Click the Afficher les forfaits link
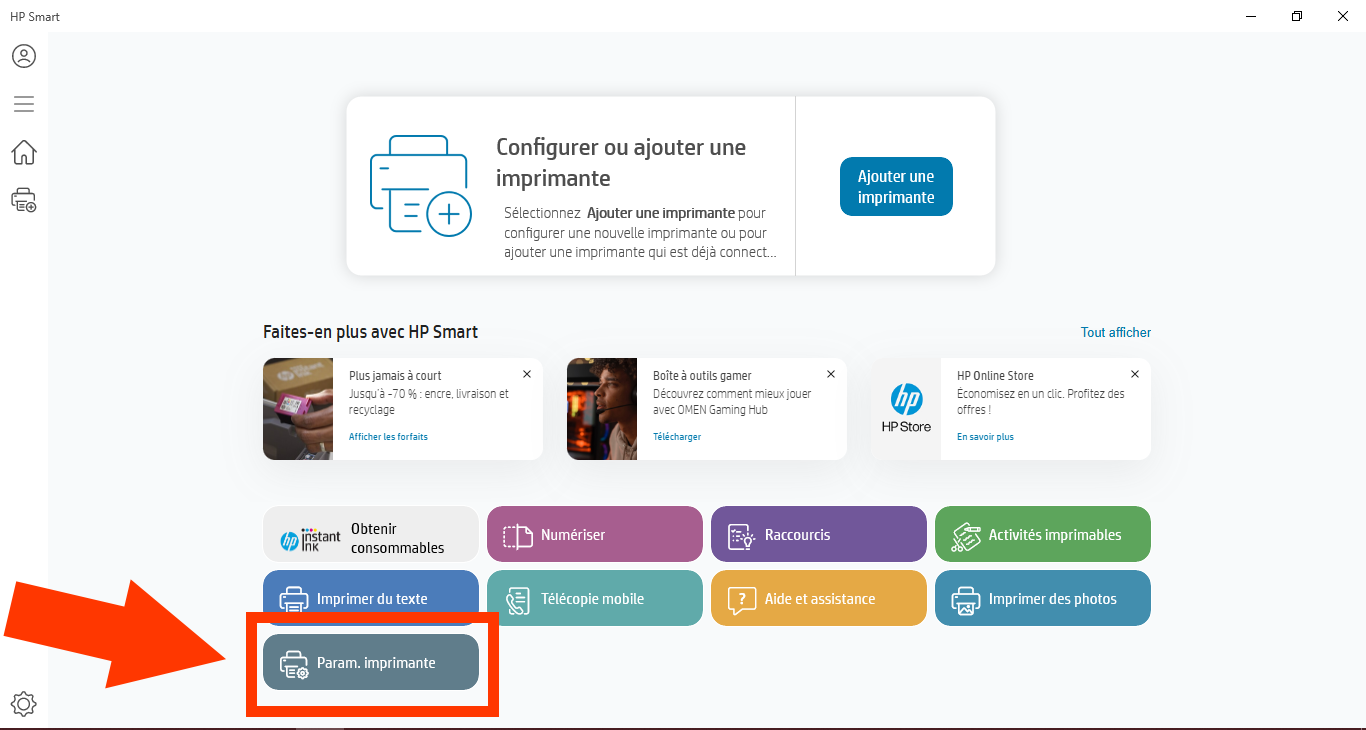Image resolution: width=1366 pixels, height=730 pixels. pos(388,437)
